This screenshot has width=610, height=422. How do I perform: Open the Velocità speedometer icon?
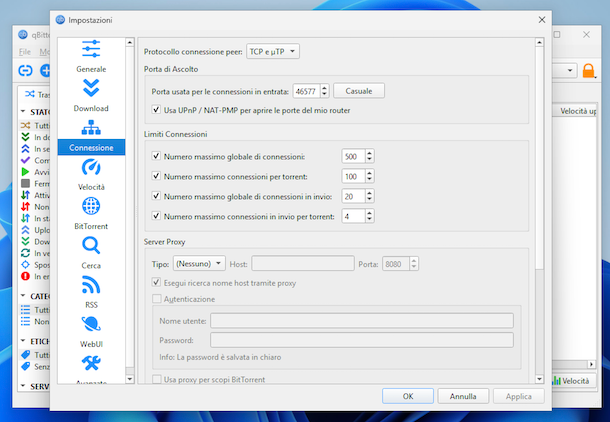[91, 167]
